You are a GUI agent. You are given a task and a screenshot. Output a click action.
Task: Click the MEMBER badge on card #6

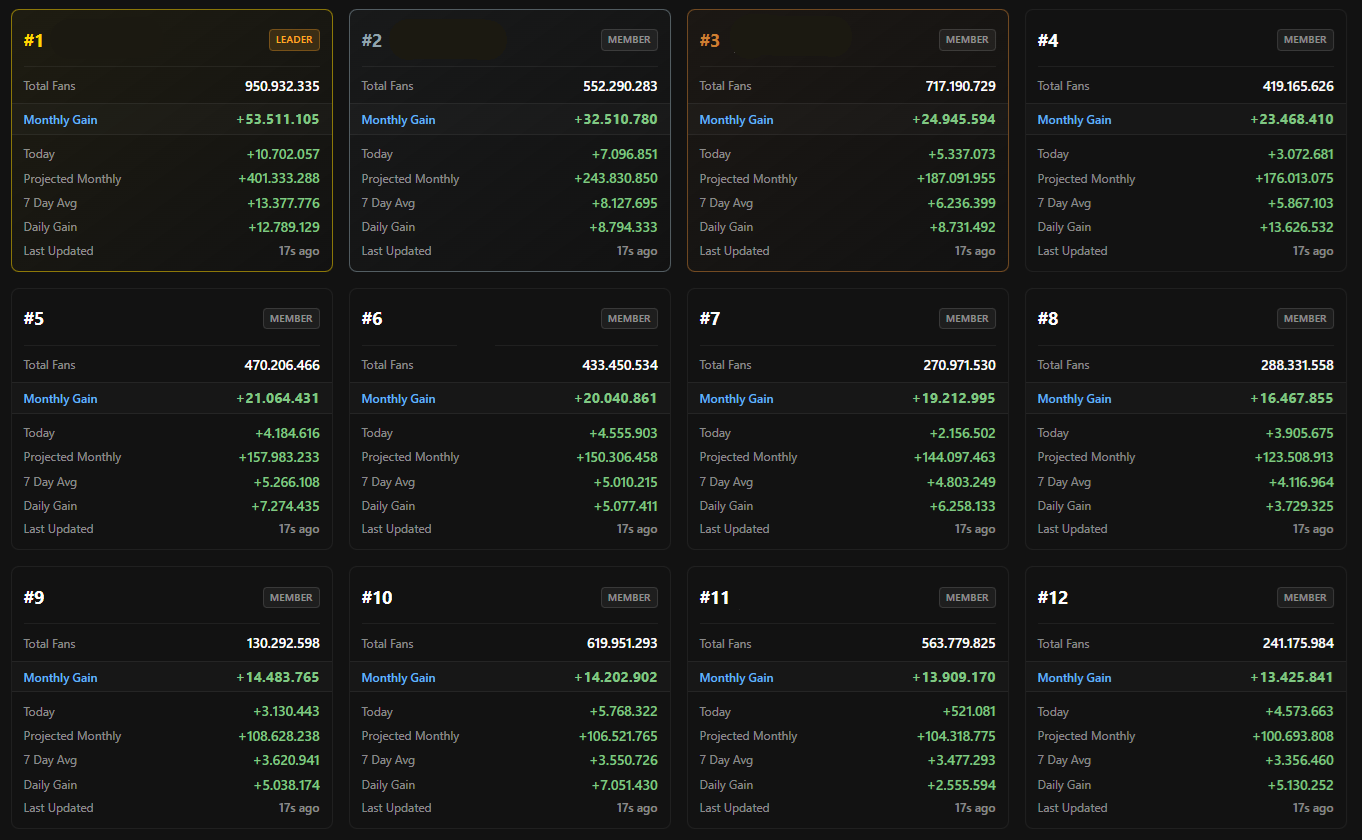[x=629, y=319]
